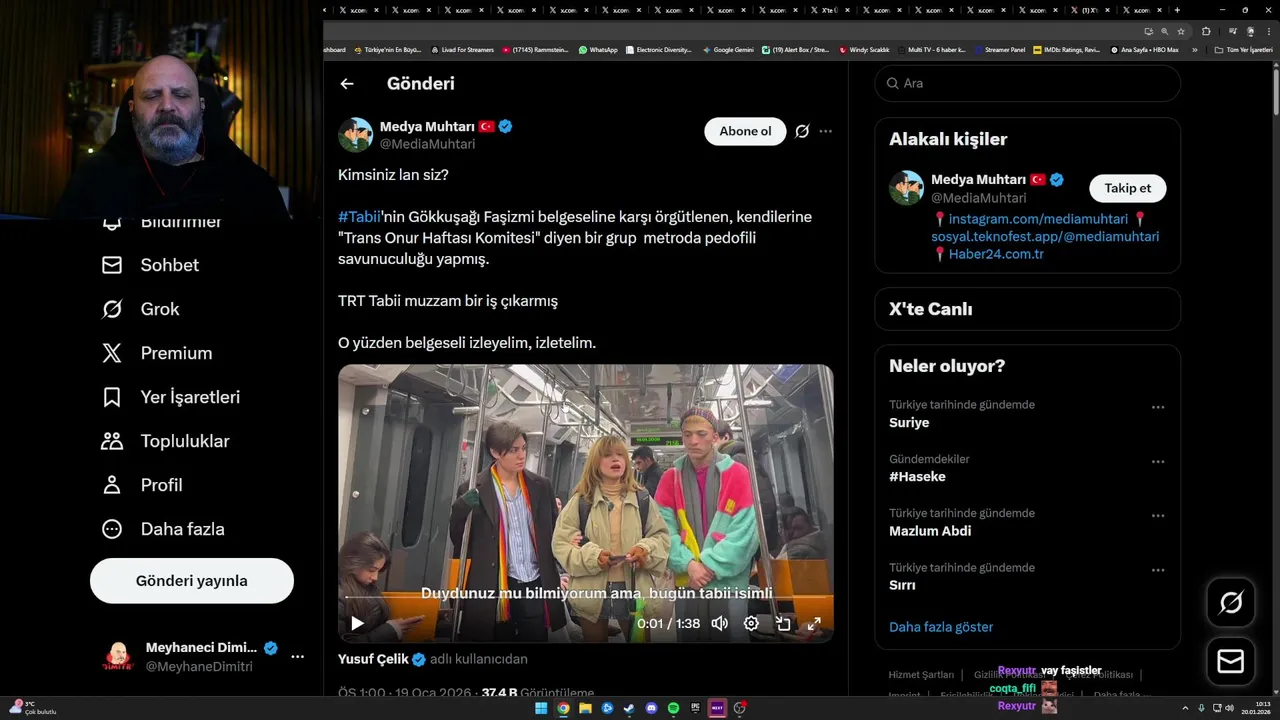Go back using the arrow beside Gönderi
This screenshot has width=1280, height=720.
coord(347,84)
